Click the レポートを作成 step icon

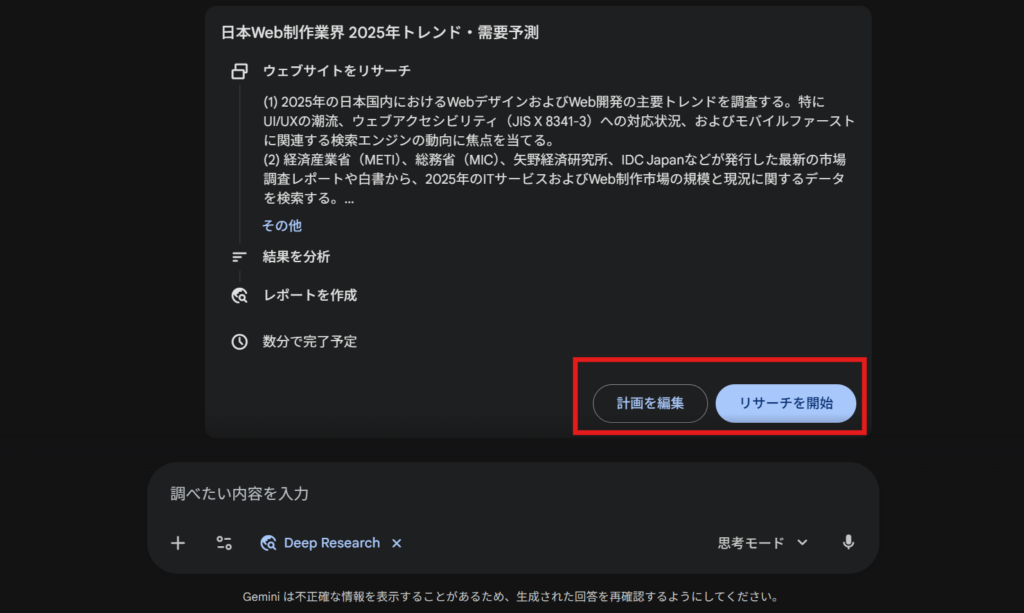(239, 295)
